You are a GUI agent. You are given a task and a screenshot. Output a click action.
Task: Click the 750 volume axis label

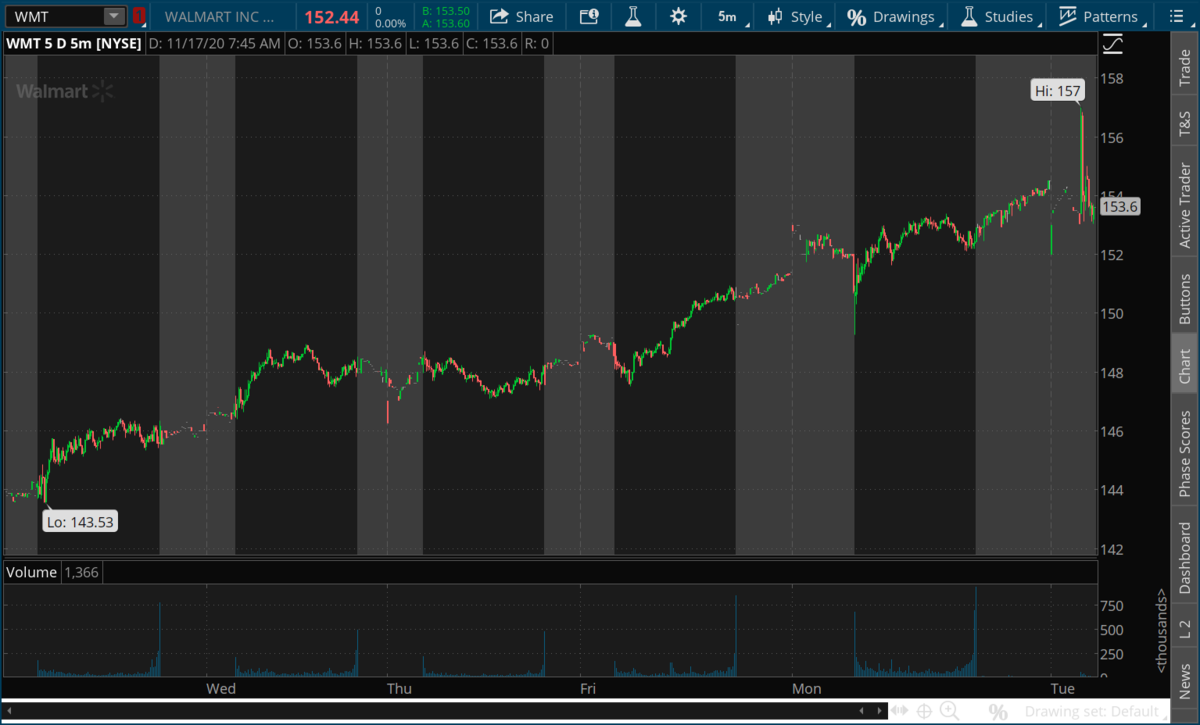[1112, 606]
